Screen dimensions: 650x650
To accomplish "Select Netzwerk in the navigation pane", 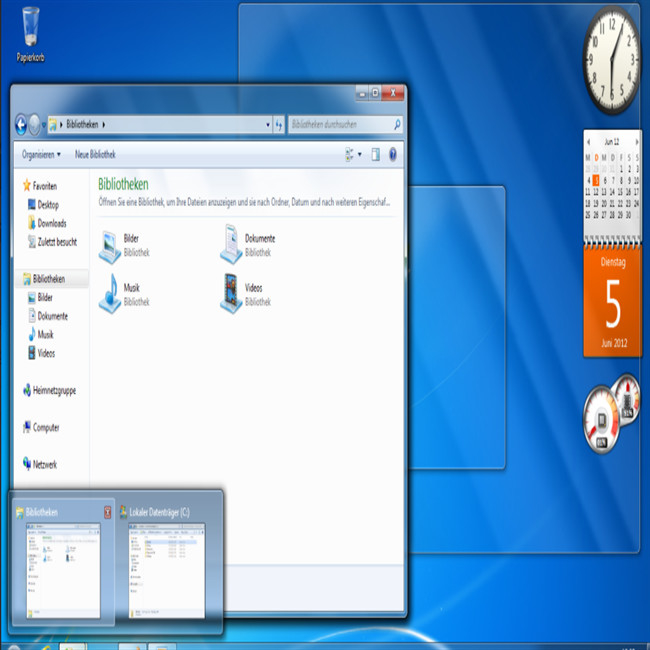I will [40, 464].
